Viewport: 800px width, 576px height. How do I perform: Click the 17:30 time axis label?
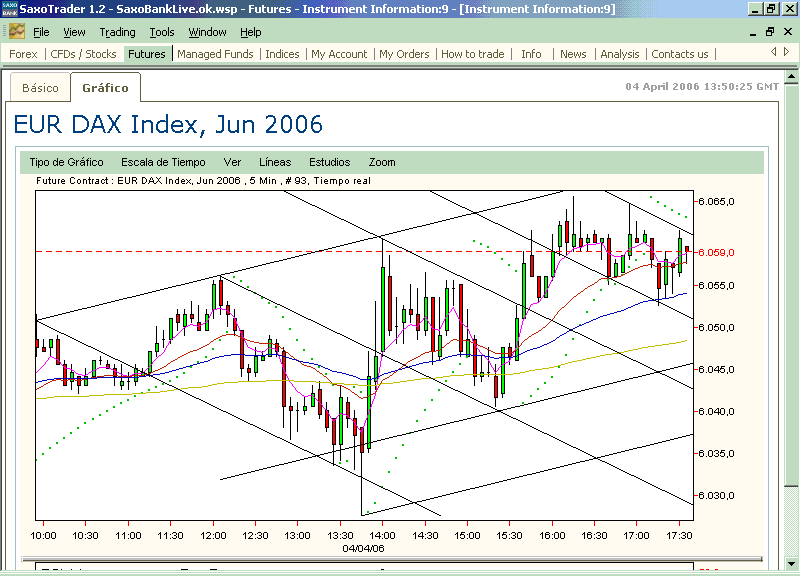679,536
